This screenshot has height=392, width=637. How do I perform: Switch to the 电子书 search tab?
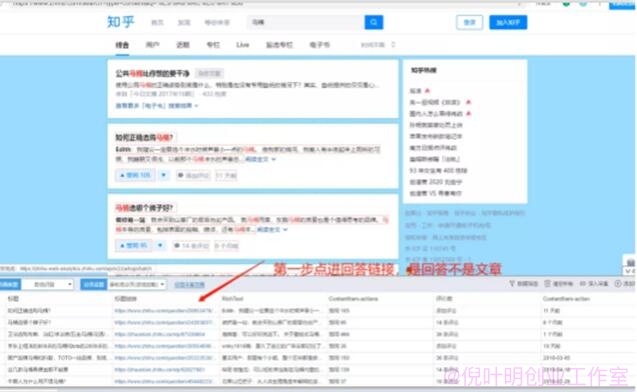[x=320, y=45]
